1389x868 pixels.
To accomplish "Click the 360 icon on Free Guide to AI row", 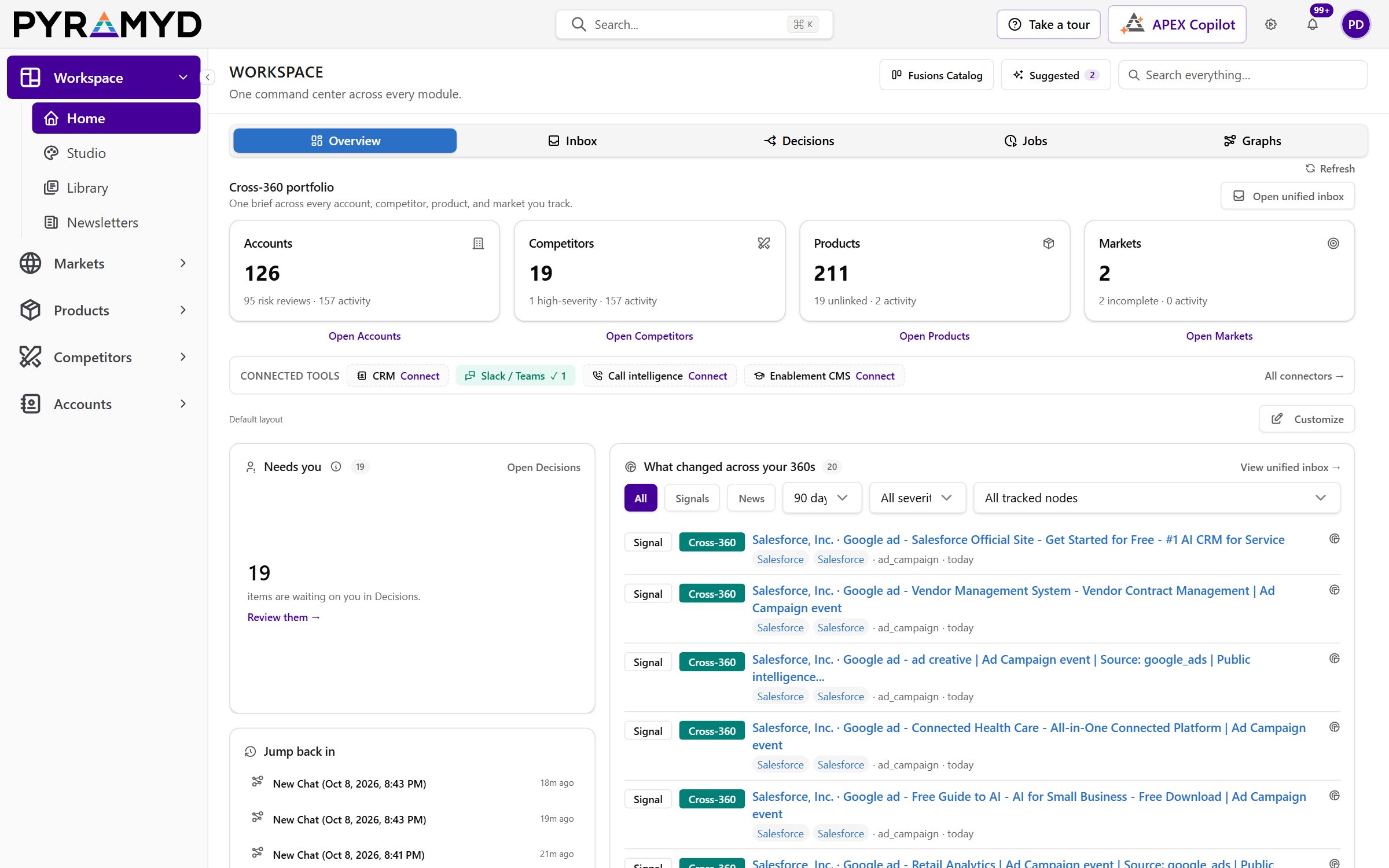I will tap(1335, 796).
